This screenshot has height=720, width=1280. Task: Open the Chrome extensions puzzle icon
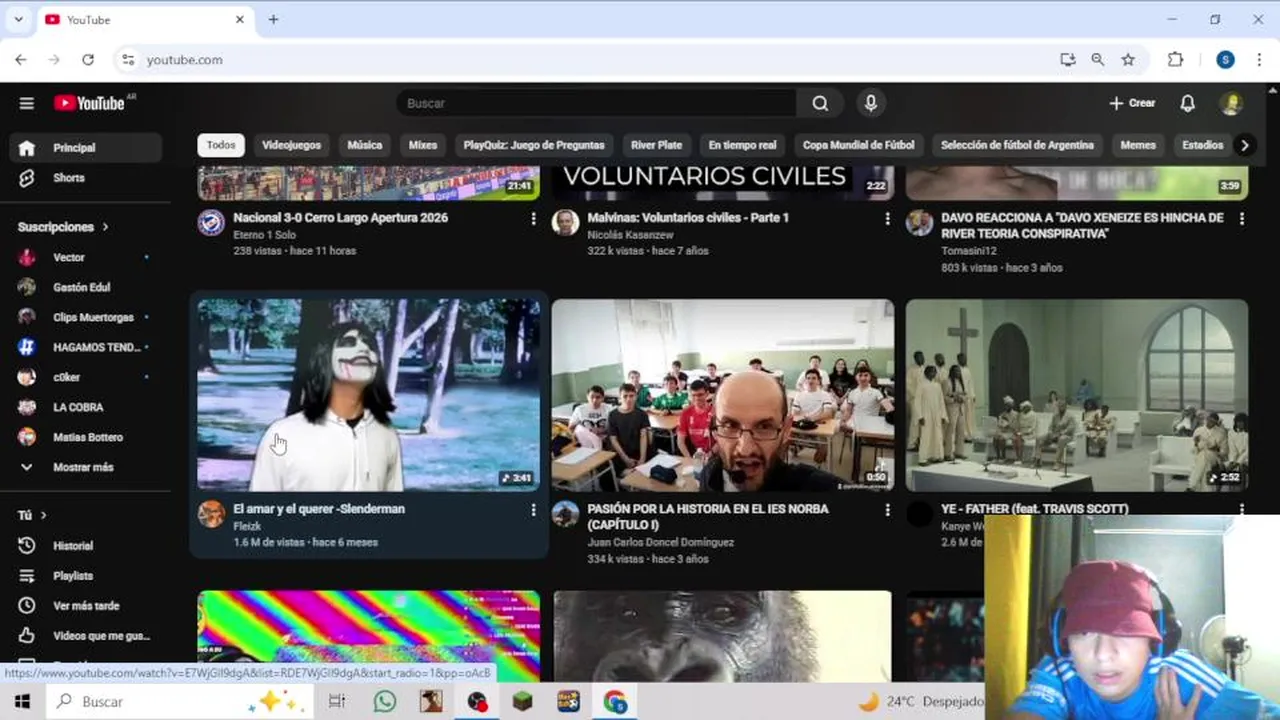[x=1175, y=60]
